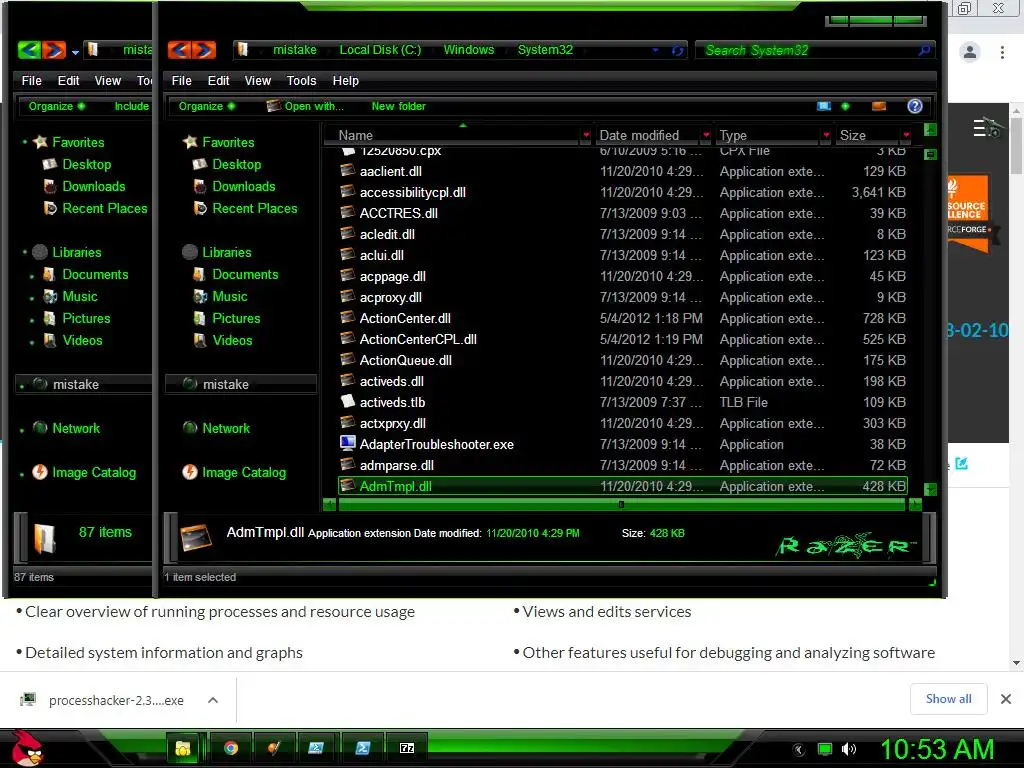Open Pictures library in System32 window sidebar

coord(236,319)
